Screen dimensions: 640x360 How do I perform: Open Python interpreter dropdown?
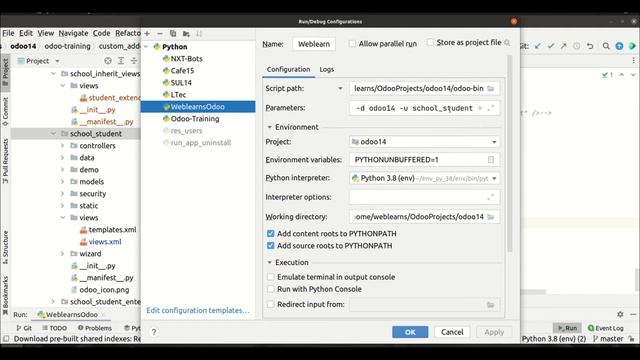(424, 178)
